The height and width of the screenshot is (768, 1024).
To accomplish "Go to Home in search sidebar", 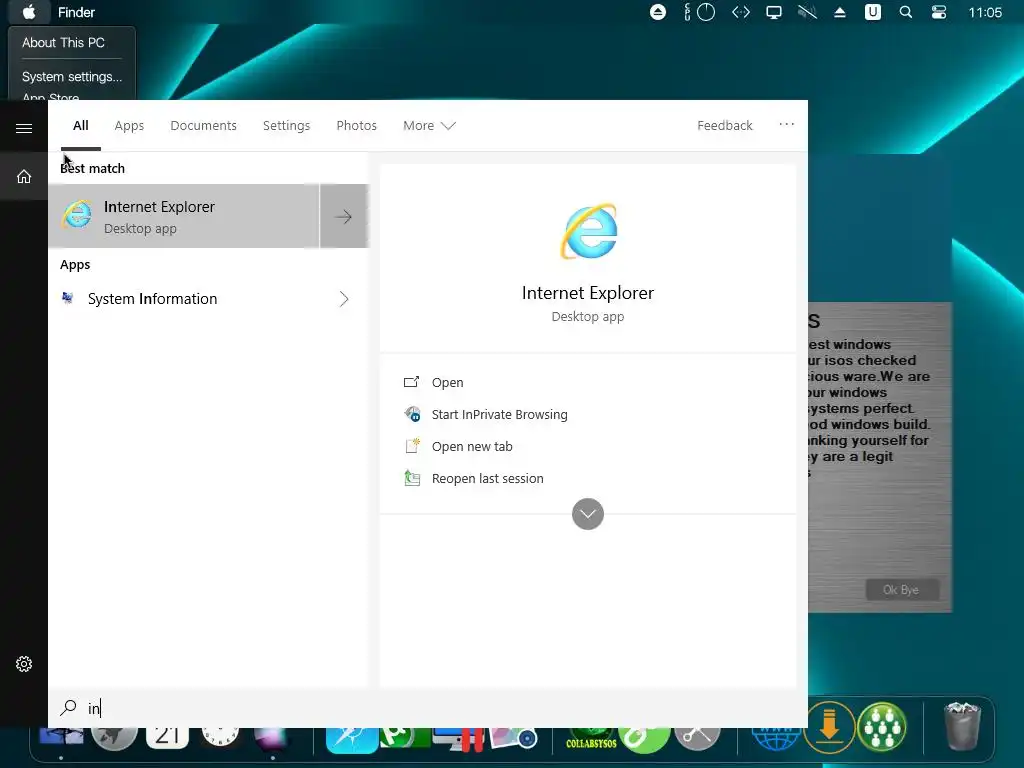I will [x=24, y=176].
